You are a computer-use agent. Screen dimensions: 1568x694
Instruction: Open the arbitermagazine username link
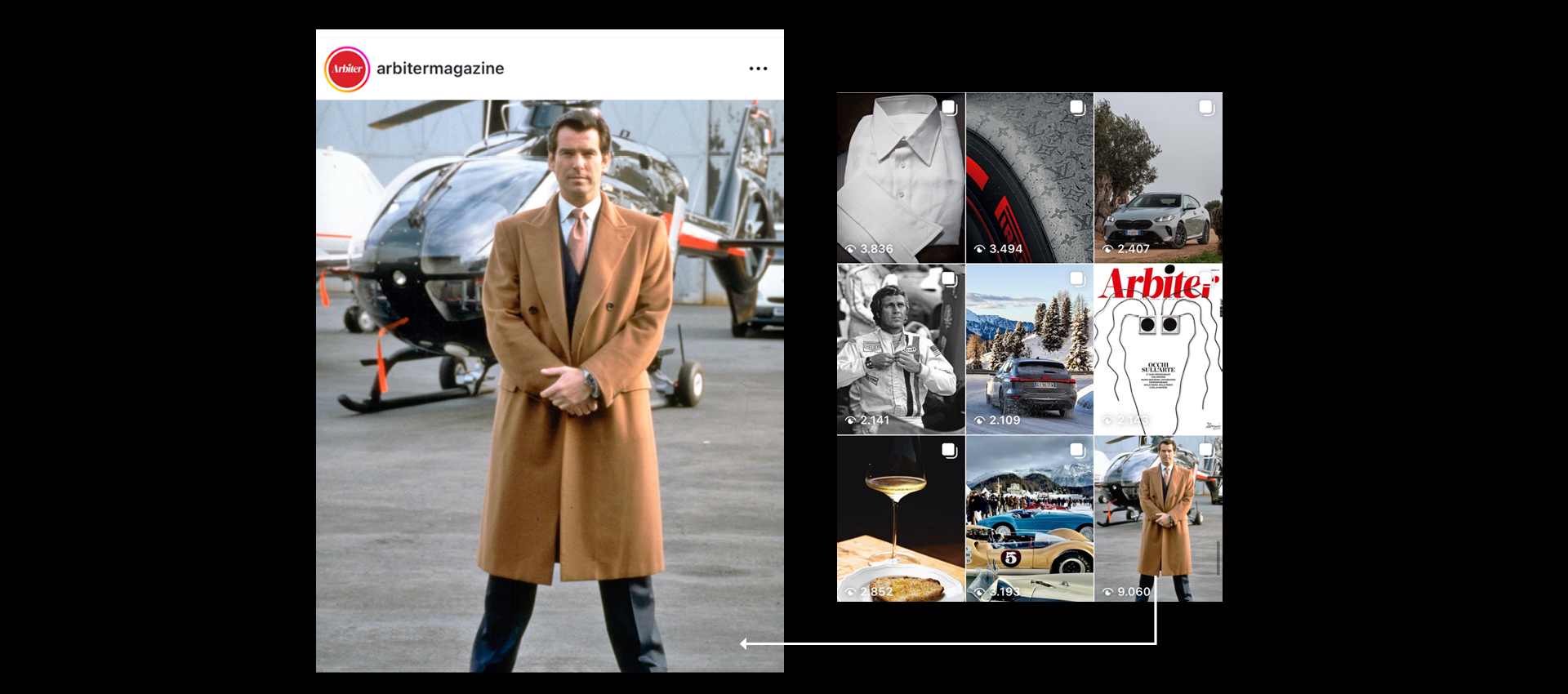coord(439,69)
